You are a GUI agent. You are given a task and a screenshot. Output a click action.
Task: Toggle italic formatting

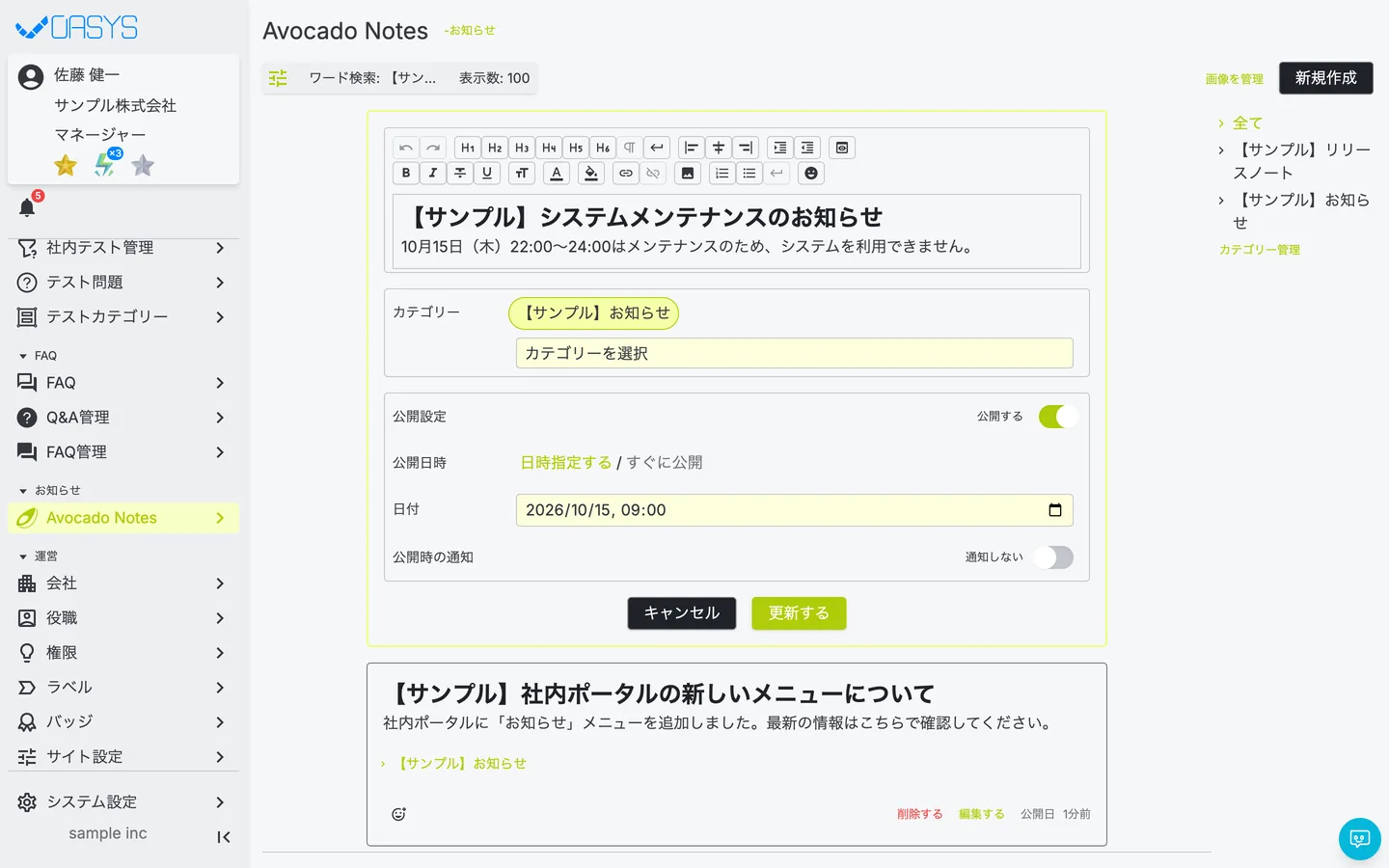coord(433,174)
